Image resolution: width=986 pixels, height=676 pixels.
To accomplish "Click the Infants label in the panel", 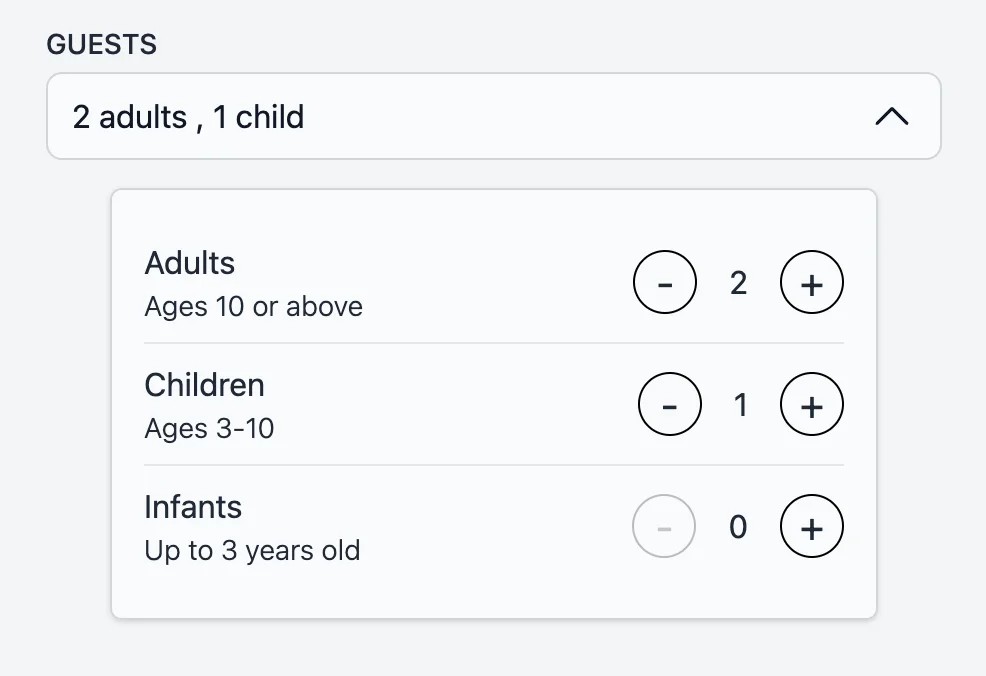I will coord(193,507).
